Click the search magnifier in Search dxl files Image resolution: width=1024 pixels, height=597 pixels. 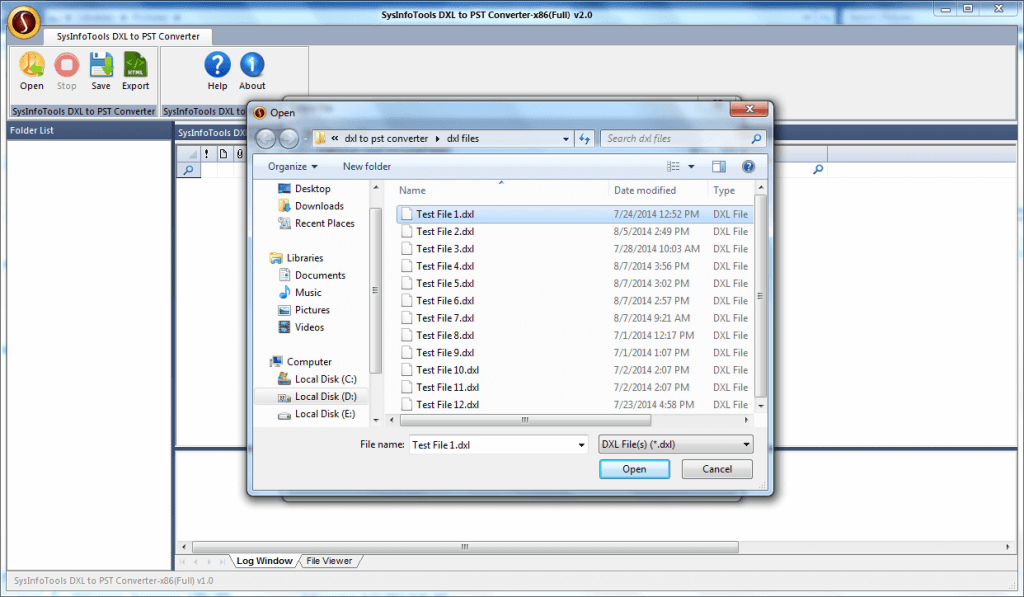click(x=756, y=138)
